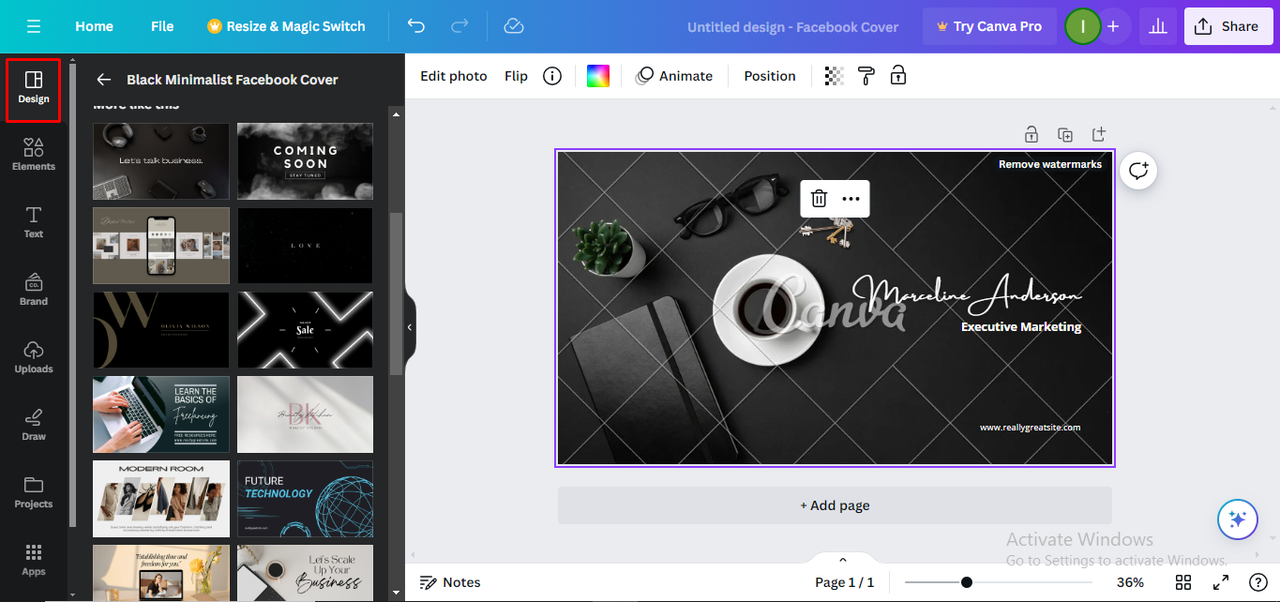Delete the selected image with trash icon
Screen dimensions: 1280x602
click(818, 199)
